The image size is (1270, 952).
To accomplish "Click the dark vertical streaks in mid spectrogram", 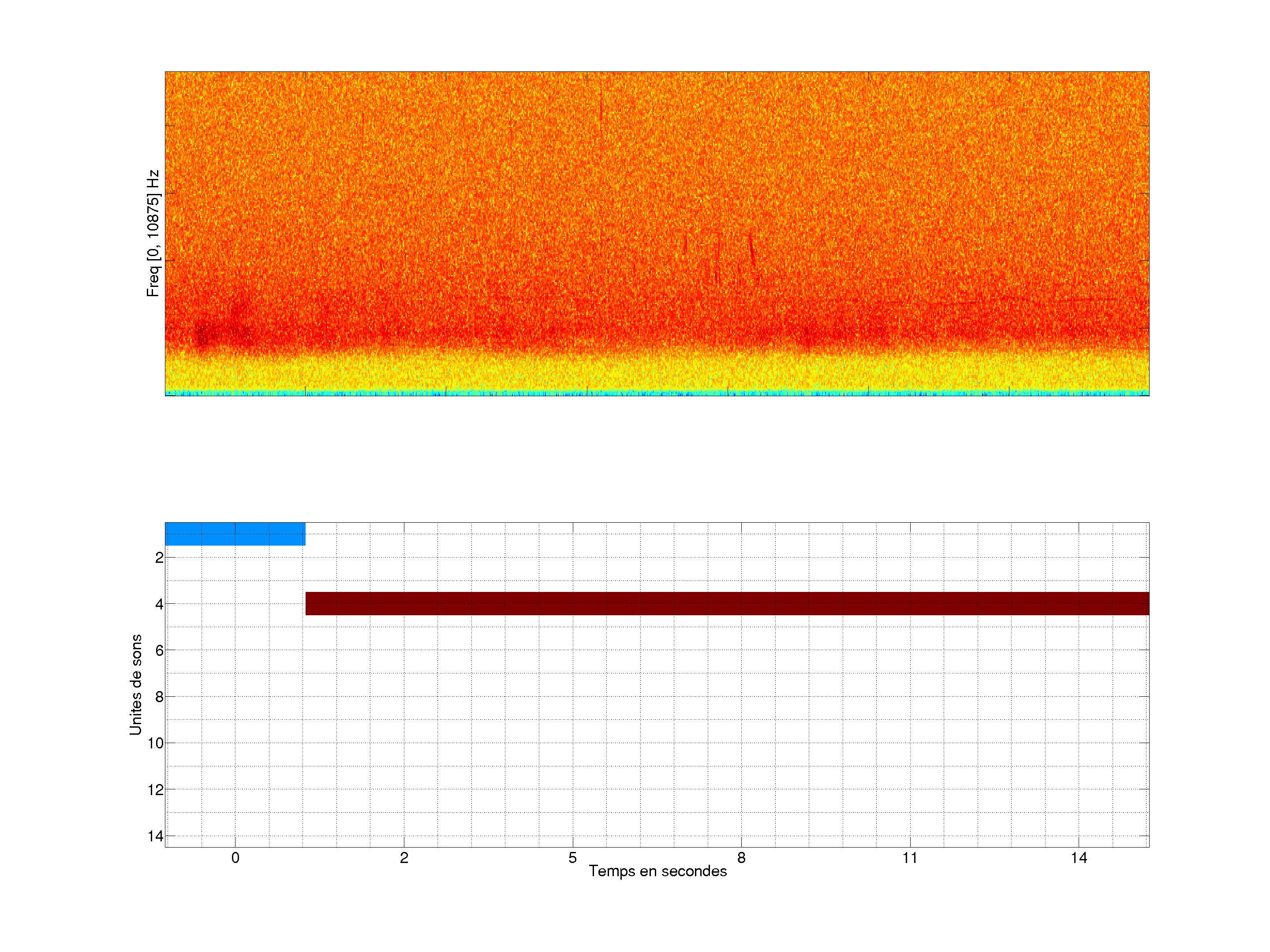I will click(751, 249).
